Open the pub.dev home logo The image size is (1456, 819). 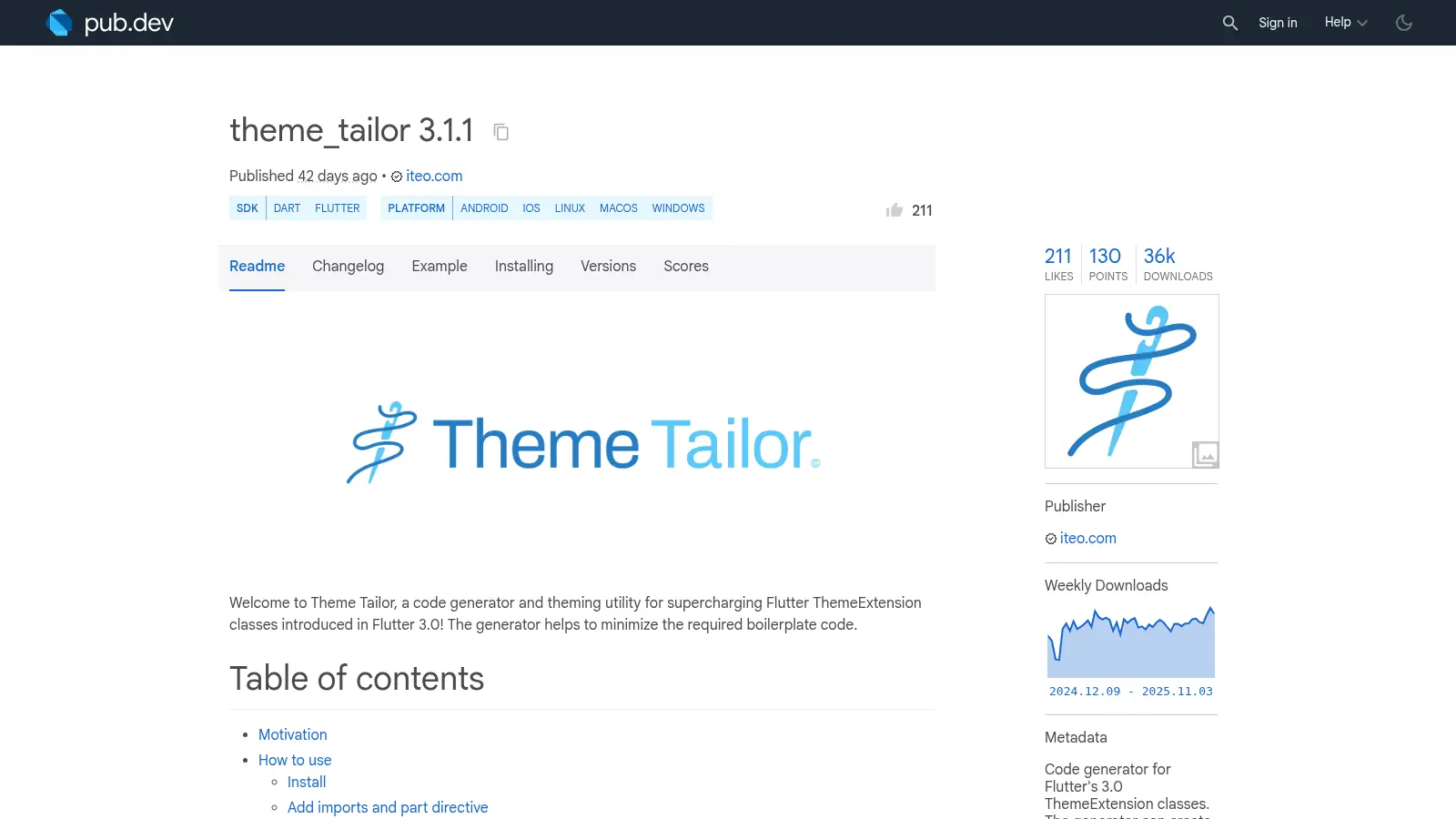point(109,23)
